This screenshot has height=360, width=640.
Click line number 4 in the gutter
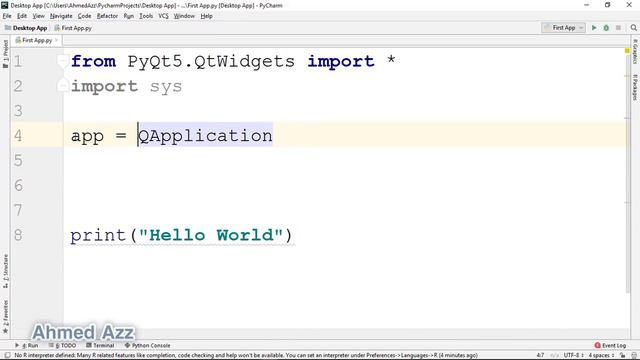(18, 136)
